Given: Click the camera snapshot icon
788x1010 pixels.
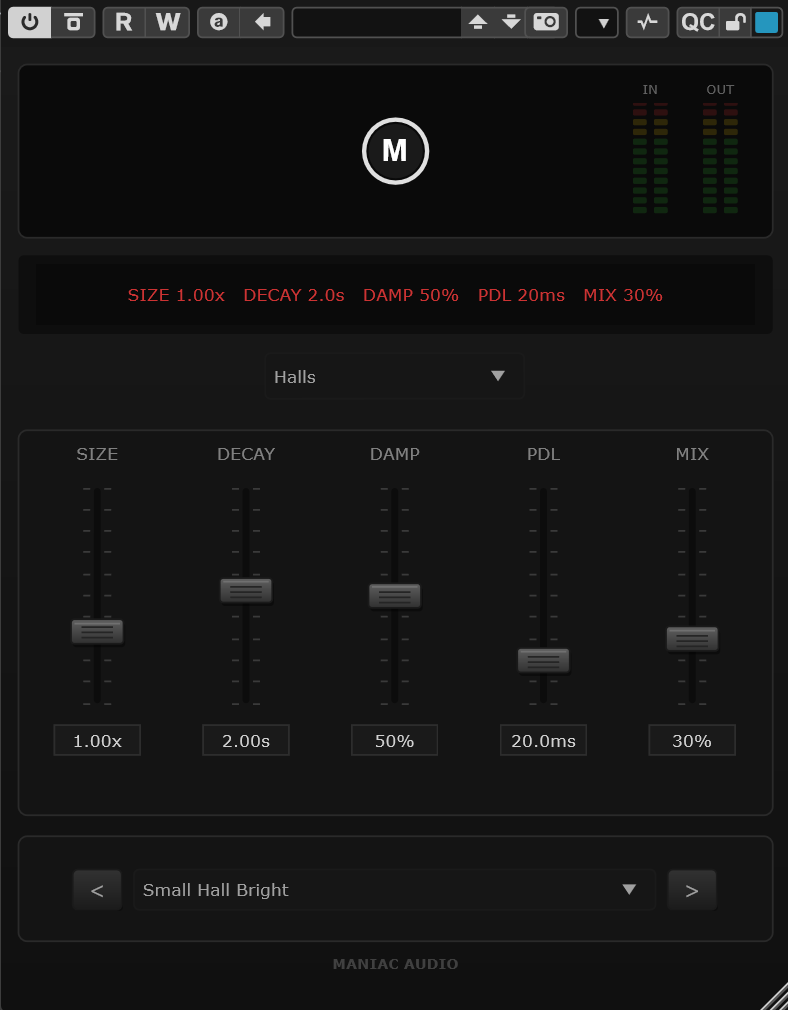Looking at the screenshot, I should point(546,23).
